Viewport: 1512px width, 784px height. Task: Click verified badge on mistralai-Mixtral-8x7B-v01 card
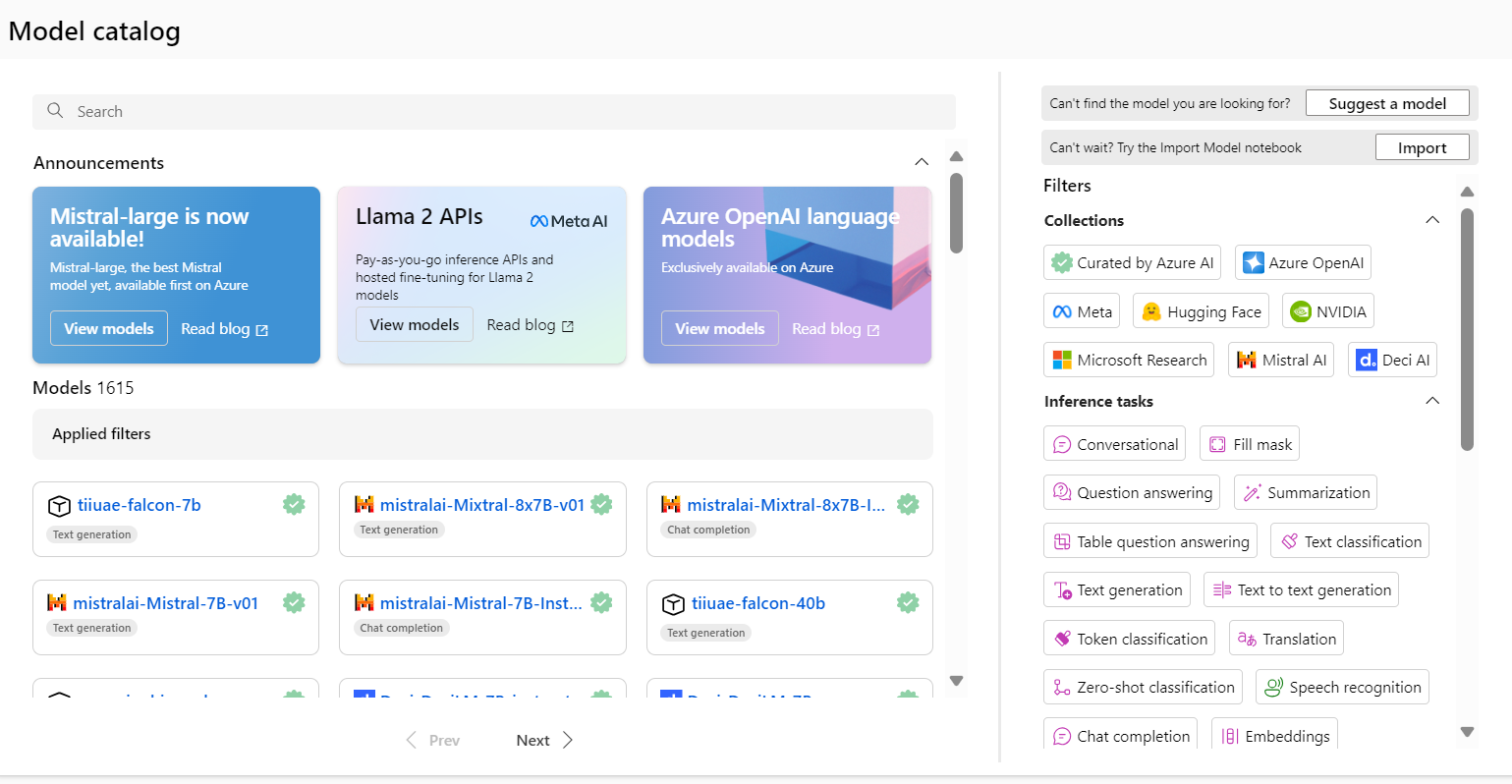[x=601, y=504]
